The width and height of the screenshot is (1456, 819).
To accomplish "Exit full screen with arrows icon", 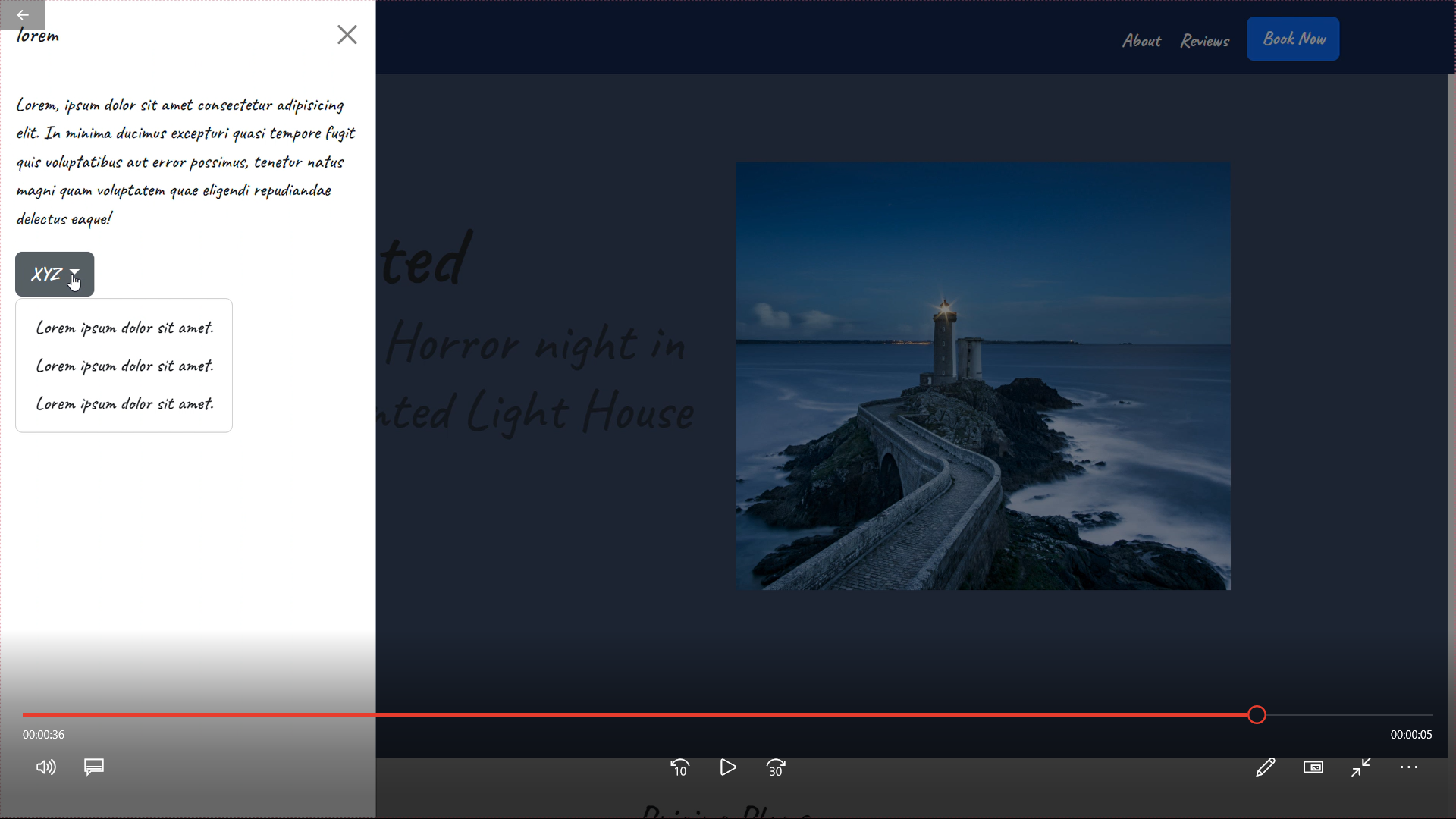I will pos(1361,767).
